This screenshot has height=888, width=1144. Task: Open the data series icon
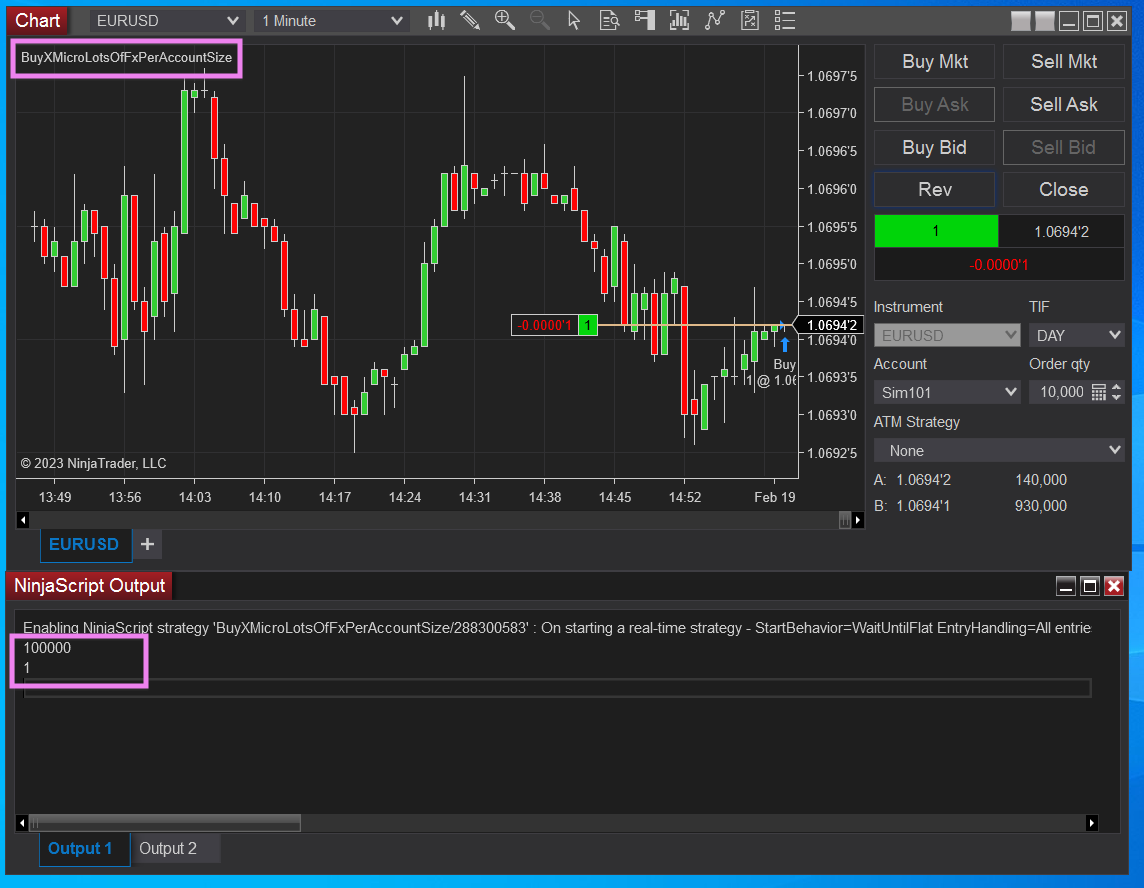(679, 20)
